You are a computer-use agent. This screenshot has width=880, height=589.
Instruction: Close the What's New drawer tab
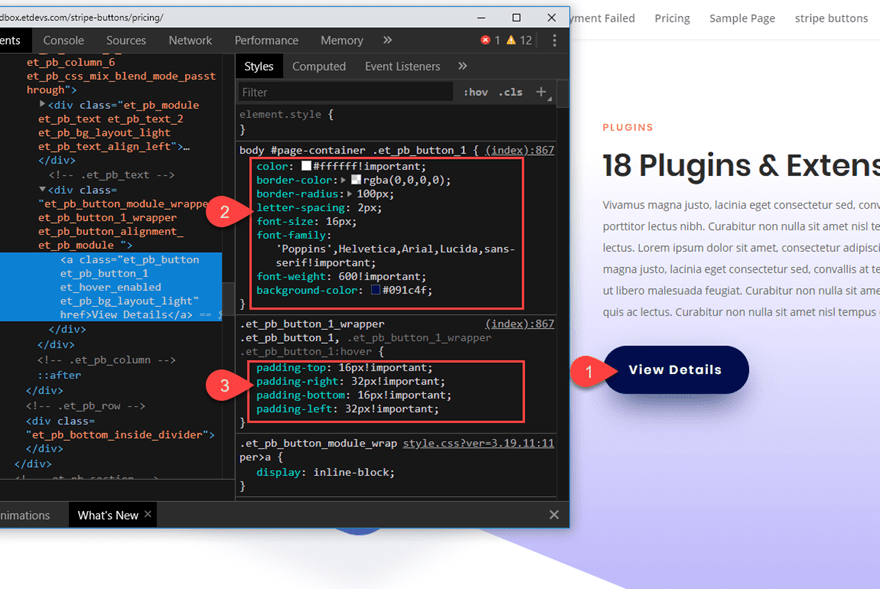(x=148, y=514)
